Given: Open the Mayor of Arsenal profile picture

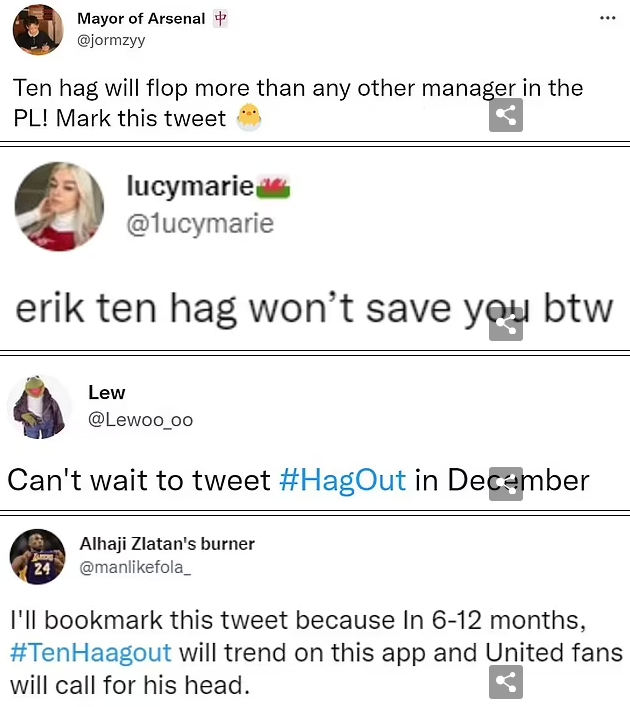Looking at the screenshot, I should click(38, 30).
